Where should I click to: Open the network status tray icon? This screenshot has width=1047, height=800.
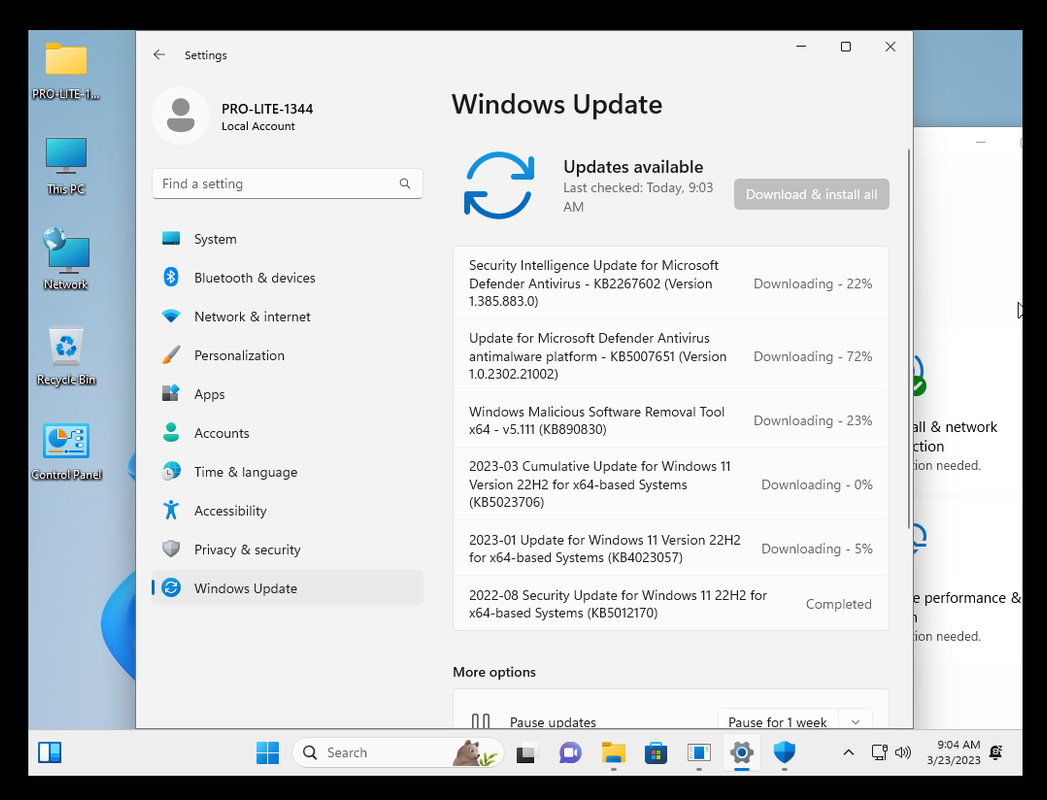880,753
